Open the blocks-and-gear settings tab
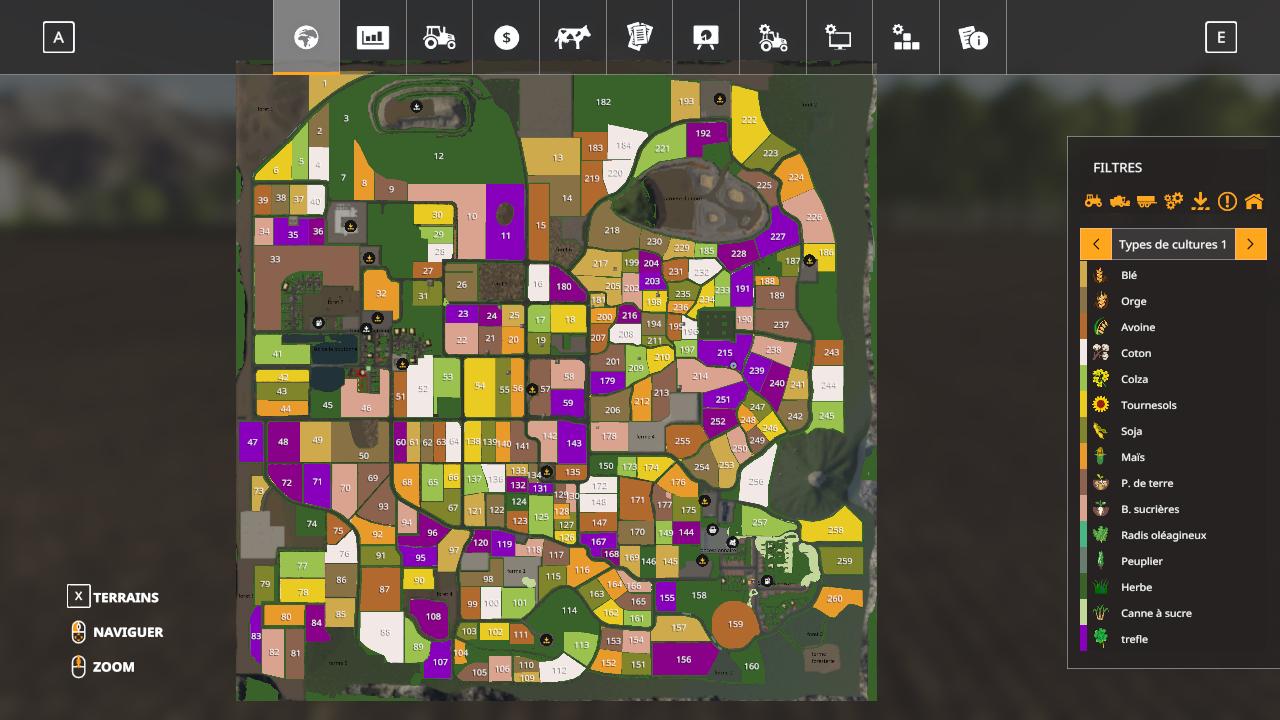The image size is (1280, 720). coord(906,37)
